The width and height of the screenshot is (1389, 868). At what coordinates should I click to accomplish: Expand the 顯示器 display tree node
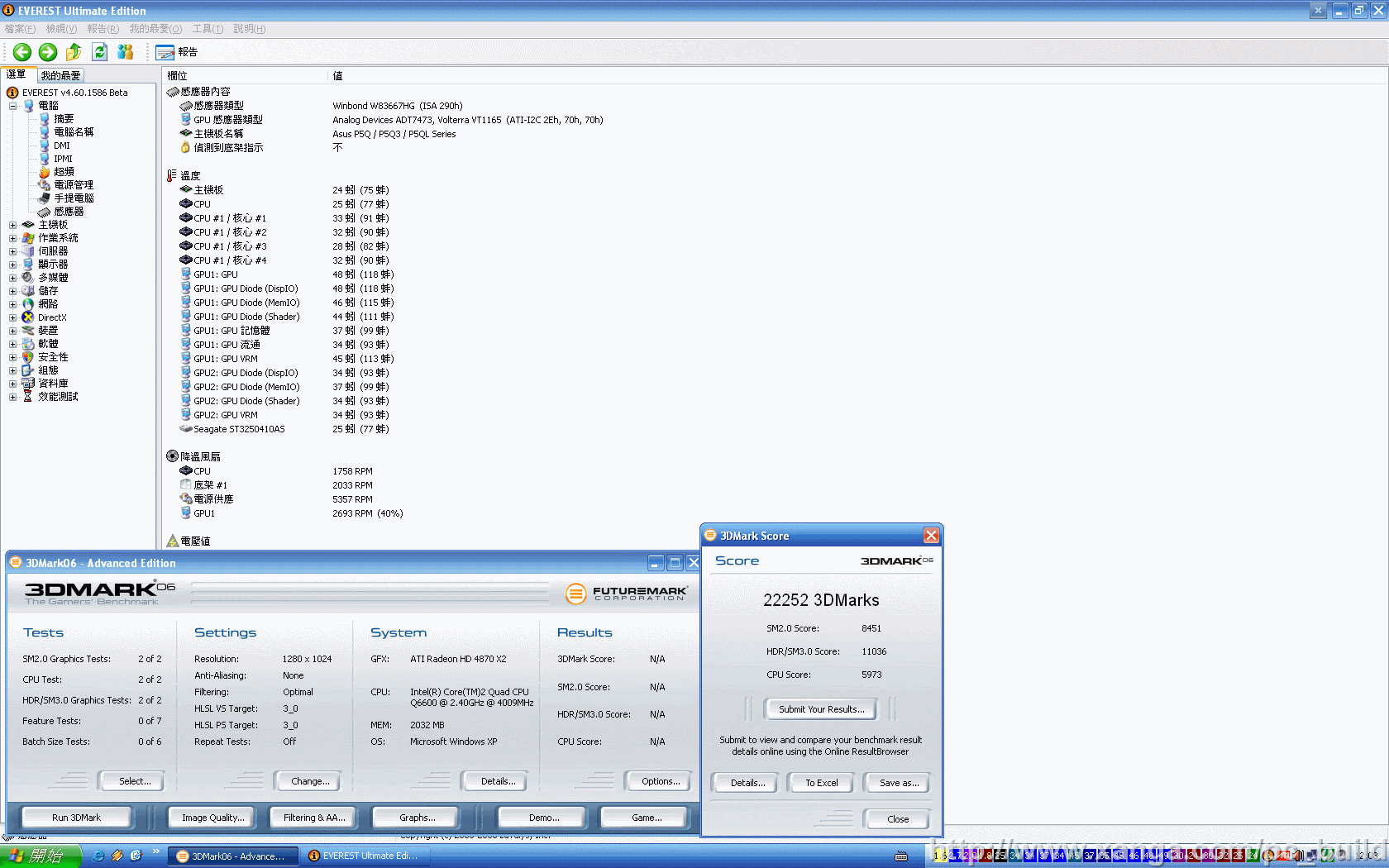12,265
